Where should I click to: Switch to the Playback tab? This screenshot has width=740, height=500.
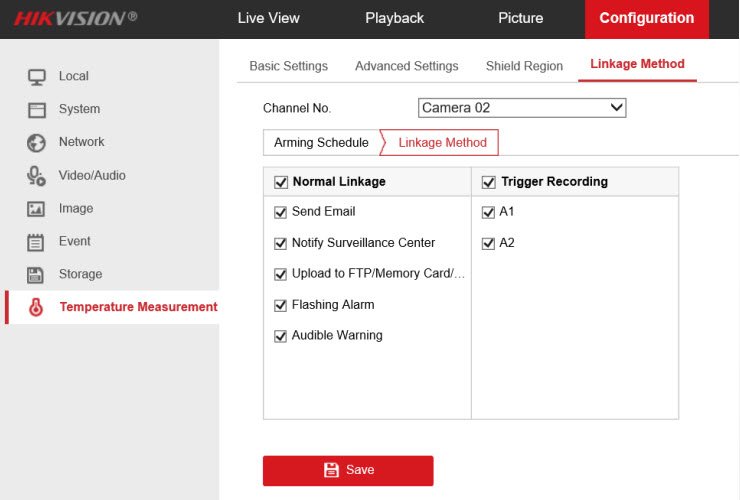tap(394, 18)
